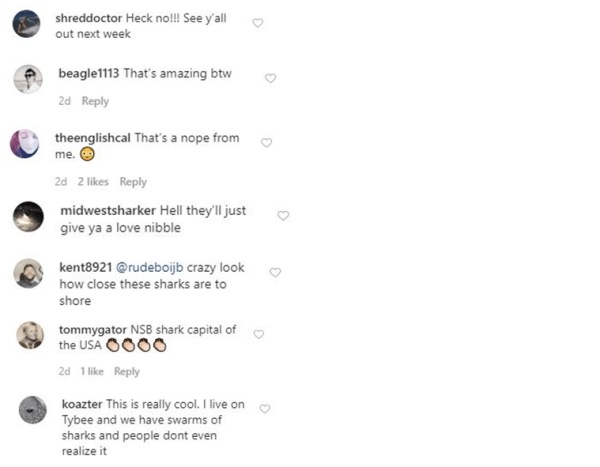The height and width of the screenshot is (467, 600).
Task: View the 2 likes on theenglishcal's comment
Action: pos(93,182)
